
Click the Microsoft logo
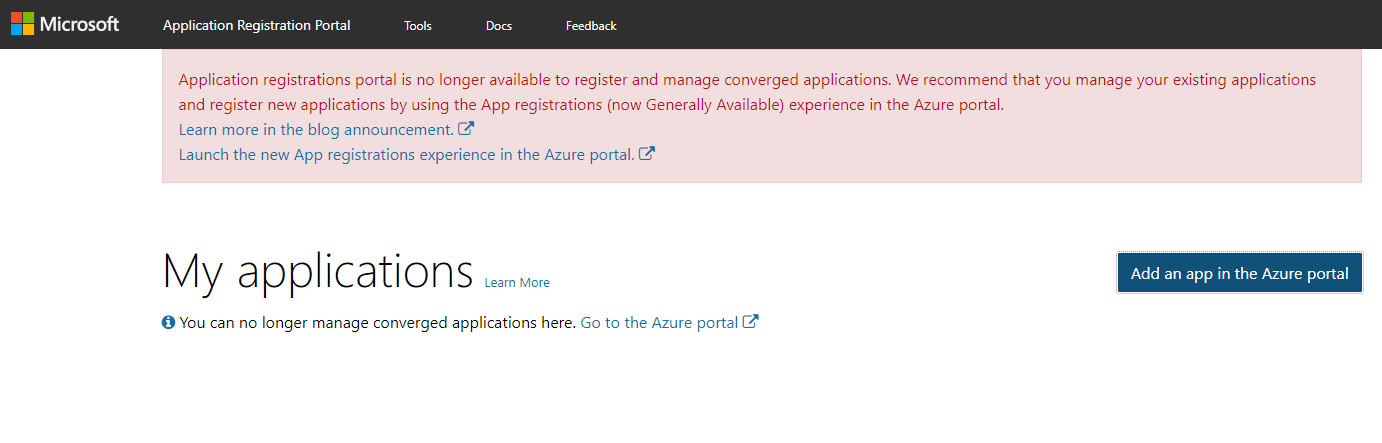click(65, 24)
